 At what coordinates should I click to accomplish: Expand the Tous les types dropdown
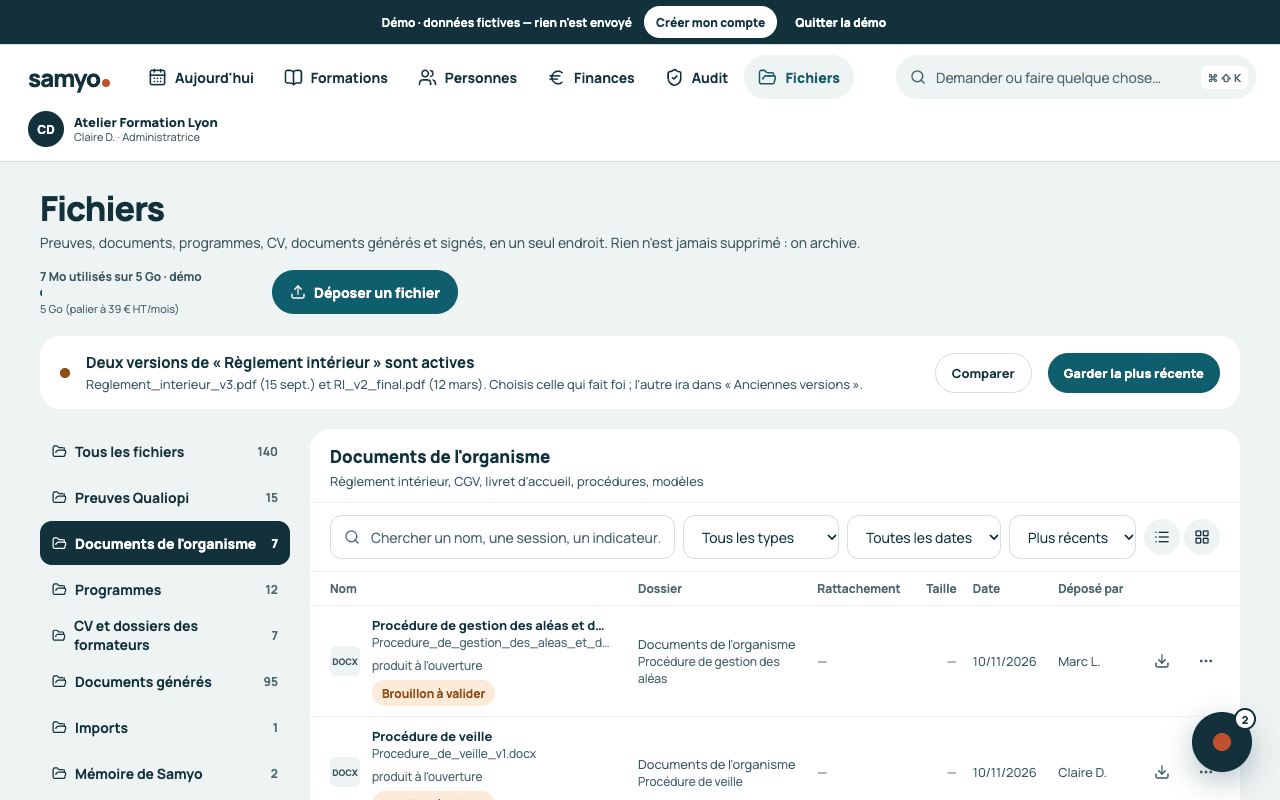coord(761,537)
